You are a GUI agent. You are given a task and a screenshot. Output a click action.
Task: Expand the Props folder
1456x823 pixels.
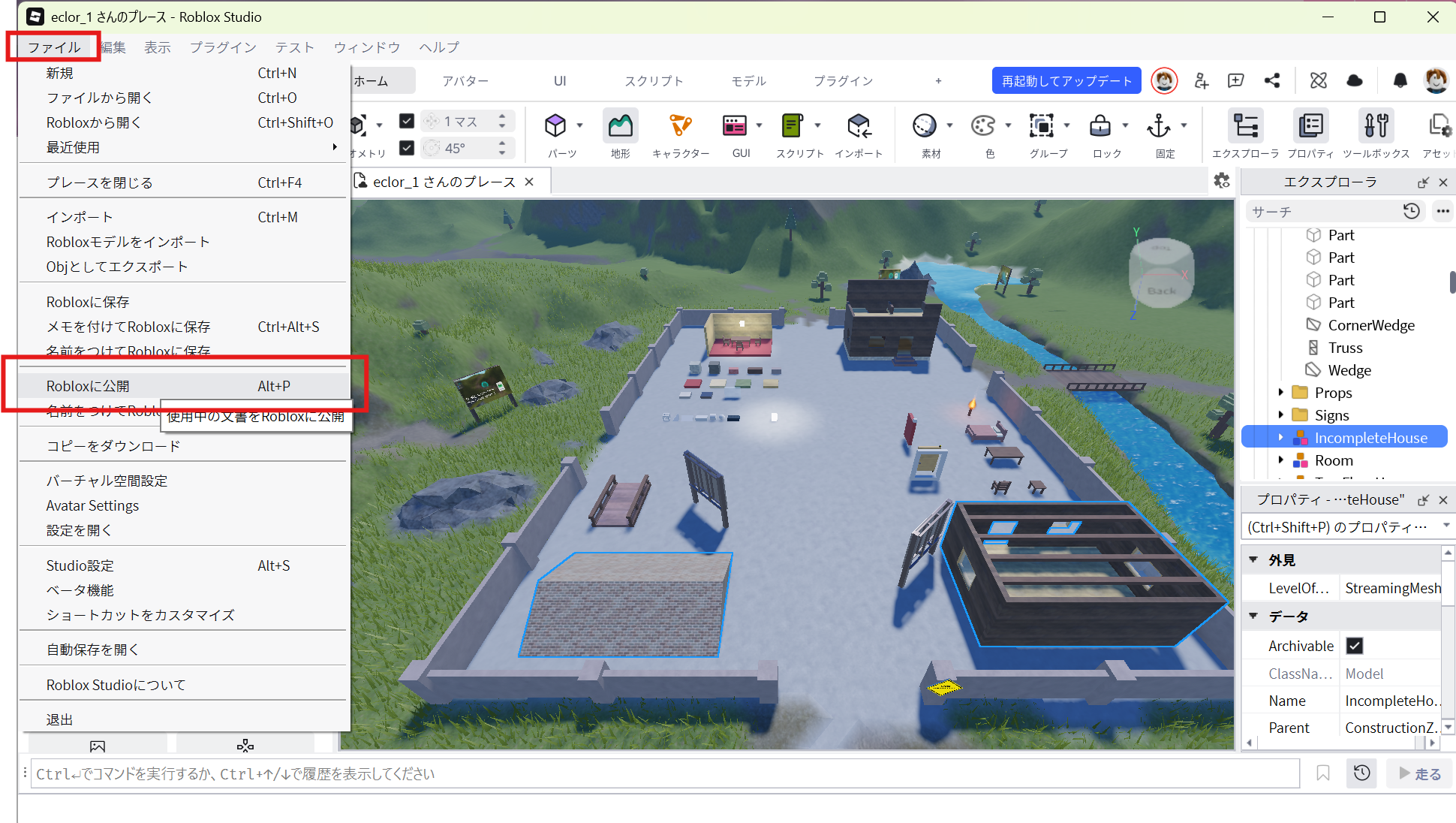pos(1281,392)
